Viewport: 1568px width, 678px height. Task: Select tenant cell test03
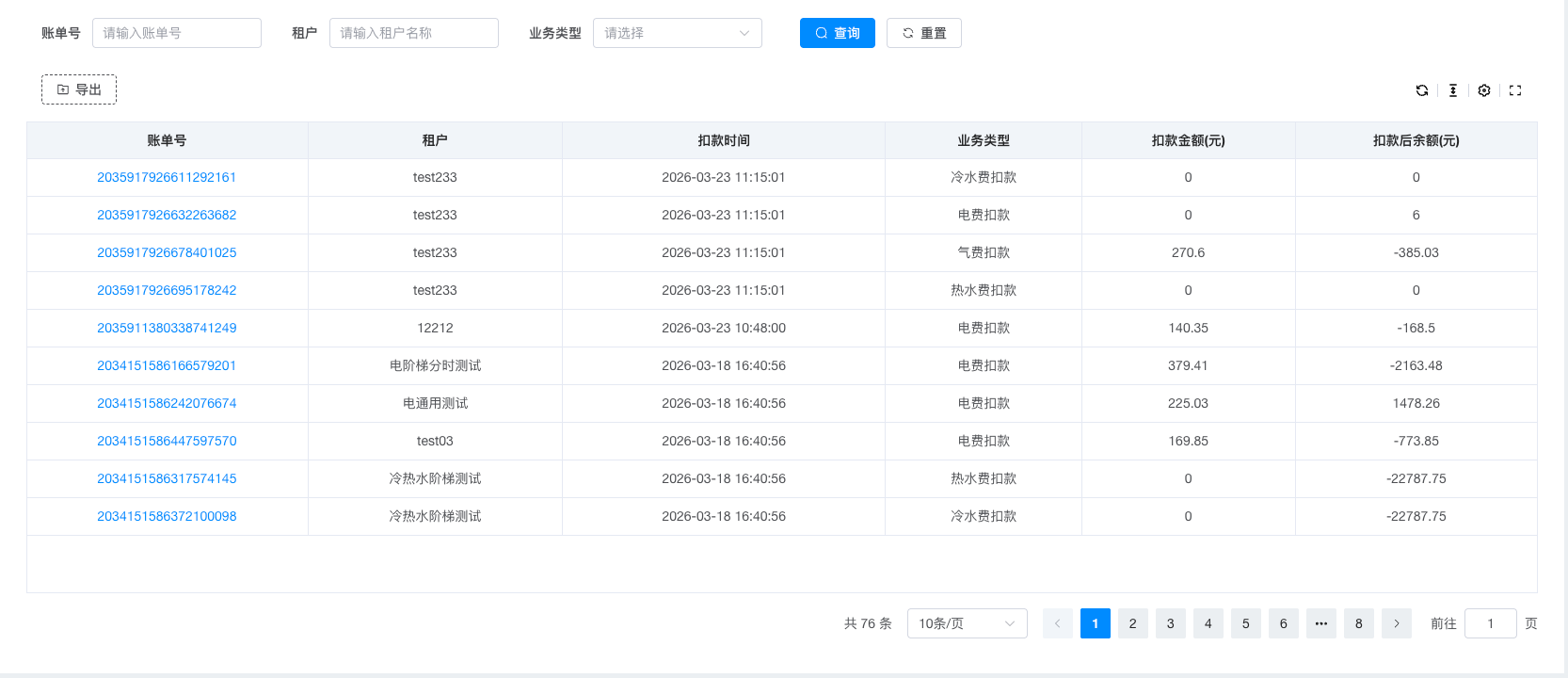click(435, 441)
